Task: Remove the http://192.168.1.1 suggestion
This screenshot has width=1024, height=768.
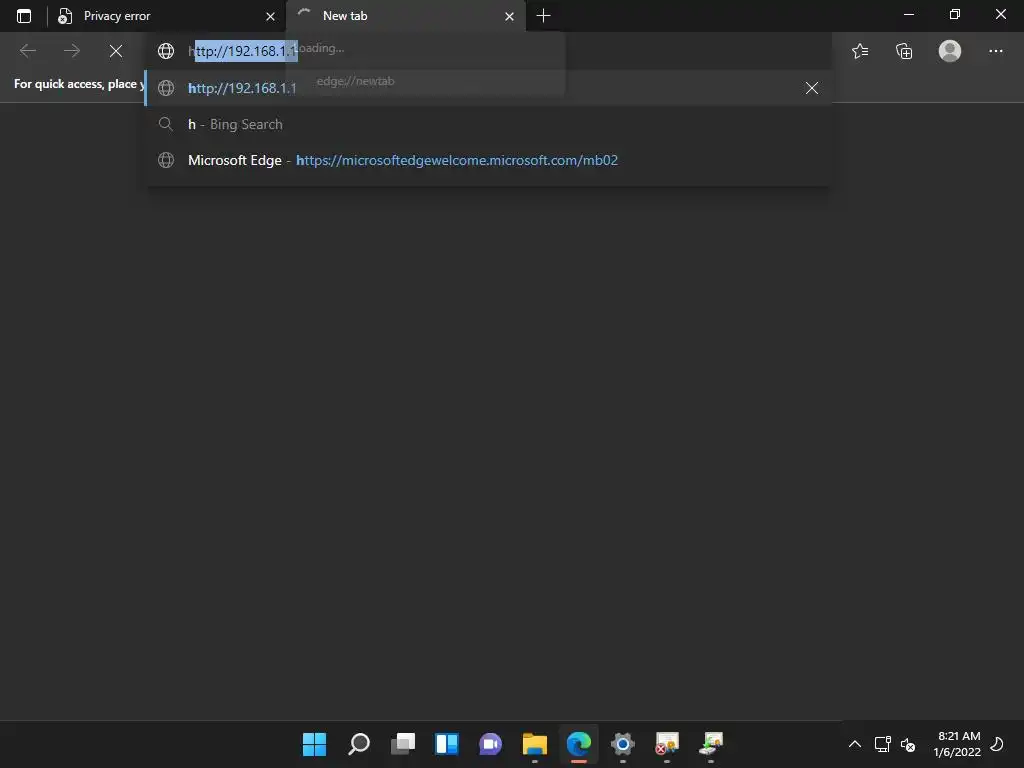Action: click(812, 88)
